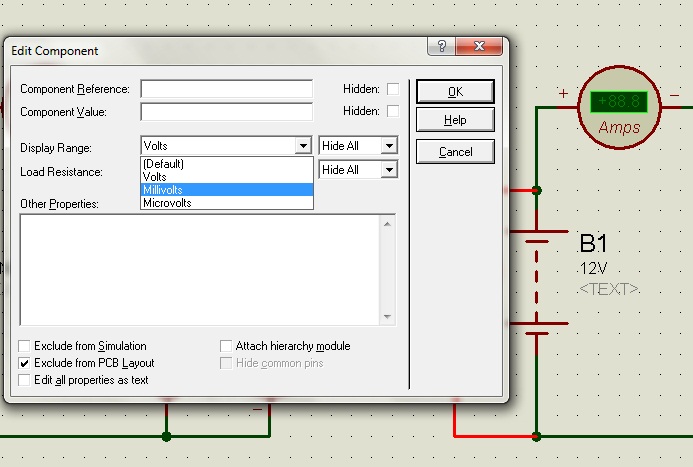Open Hide All dropdown beside Display Range
693x467 pixels.
coord(389,146)
